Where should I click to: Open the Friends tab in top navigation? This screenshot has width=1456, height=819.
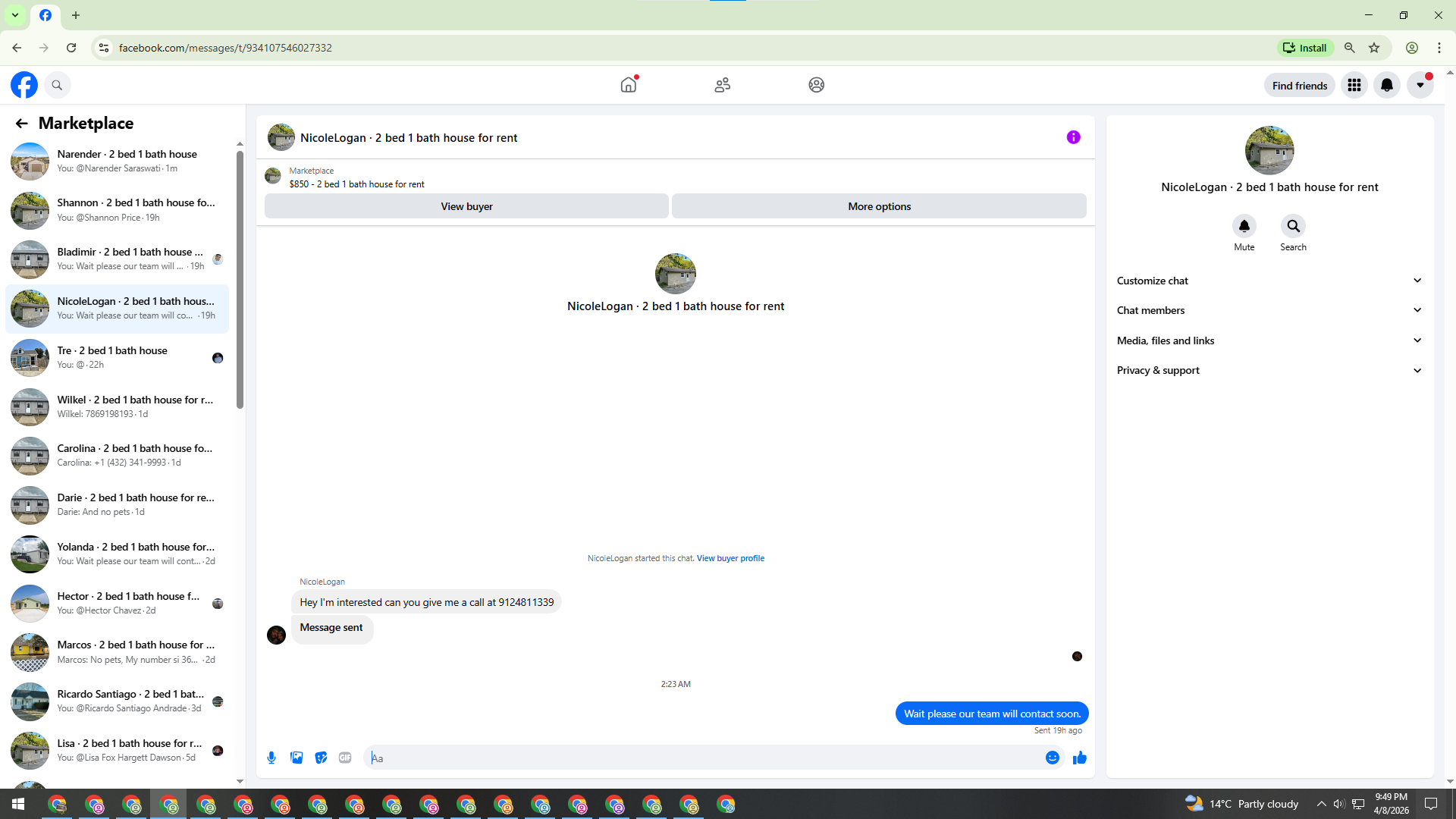[x=722, y=85]
